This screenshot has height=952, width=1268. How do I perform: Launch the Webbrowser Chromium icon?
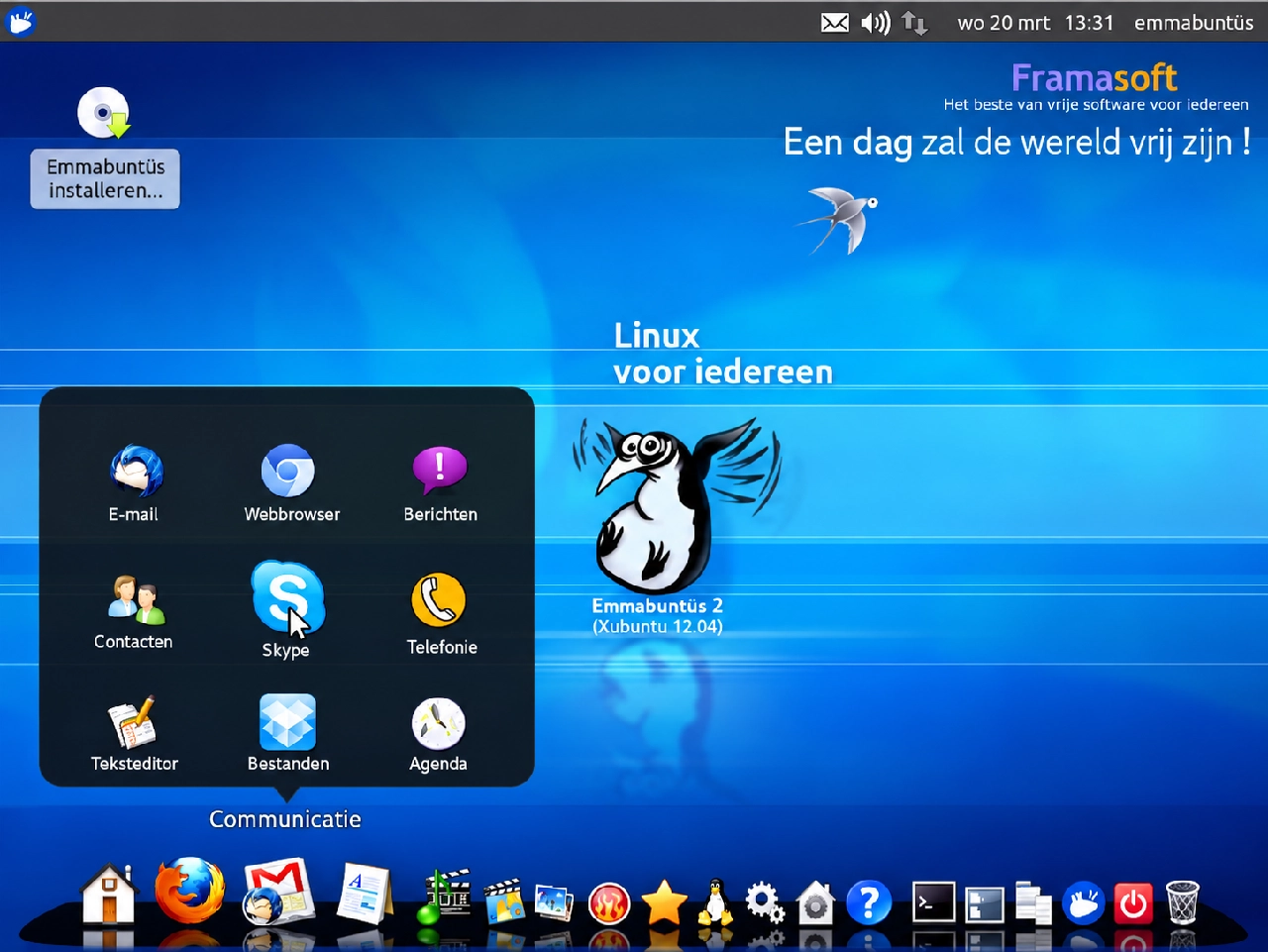coord(288,471)
